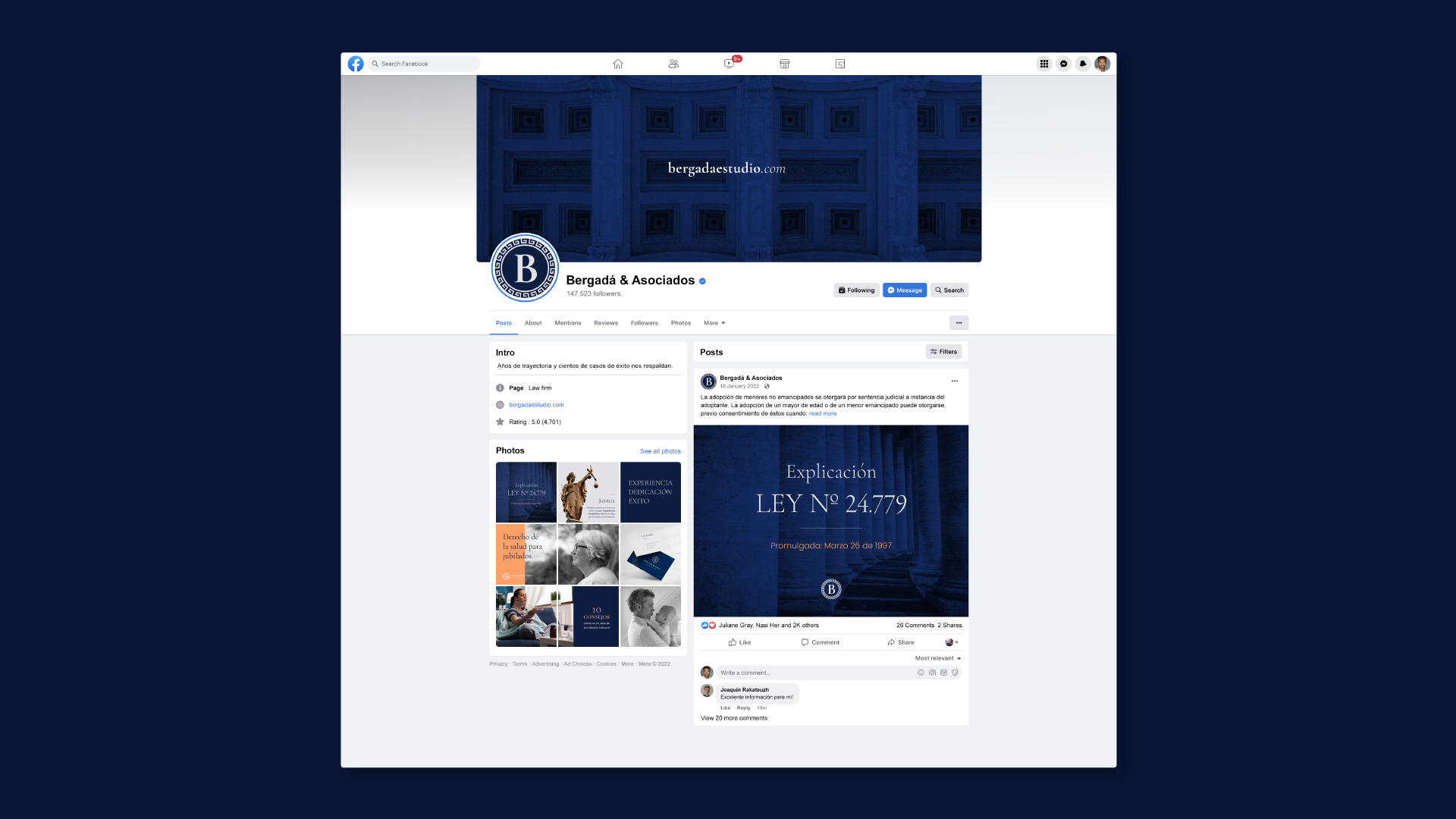The height and width of the screenshot is (819, 1456).
Task: Open the business cards photo thumbnail
Action: (x=651, y=554)
